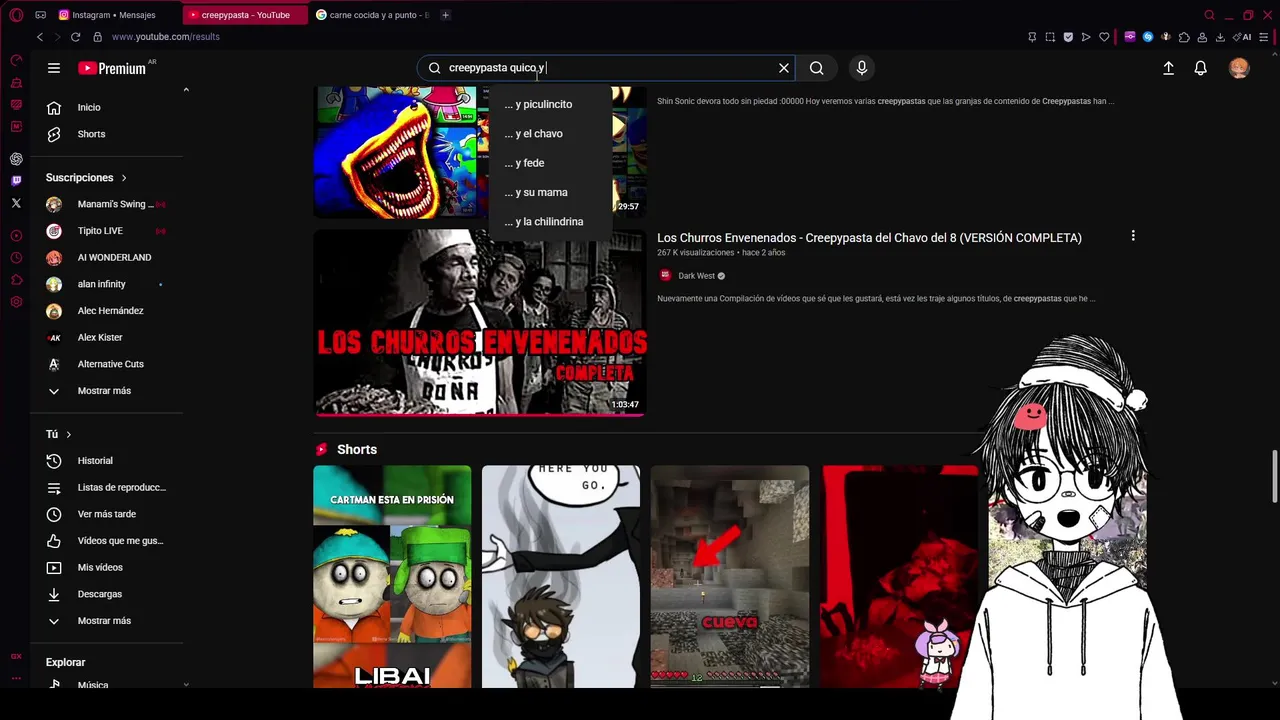1280x720 pixels.
Task: Go back to the previous page
Action: 40,37
